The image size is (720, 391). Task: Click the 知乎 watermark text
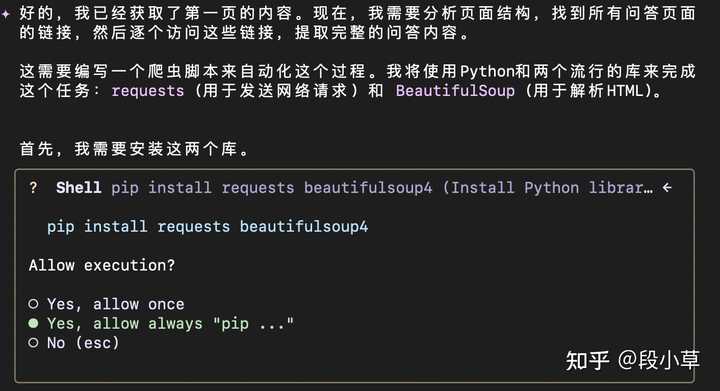point(587,361)
